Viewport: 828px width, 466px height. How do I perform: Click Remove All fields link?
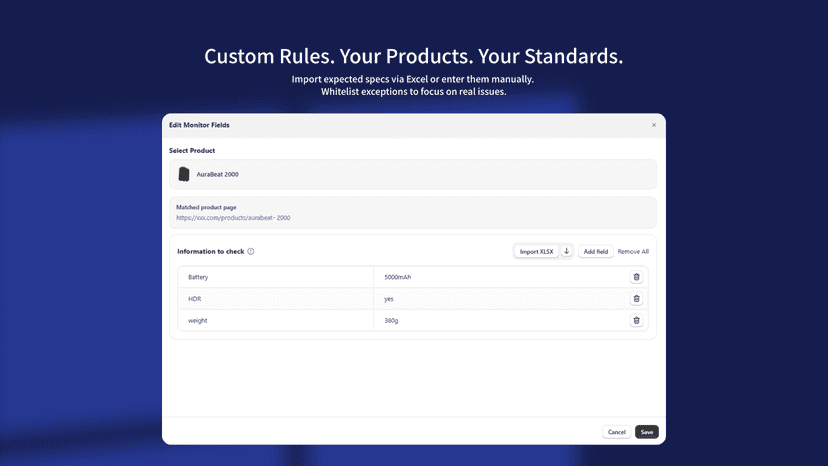[633, 251]
